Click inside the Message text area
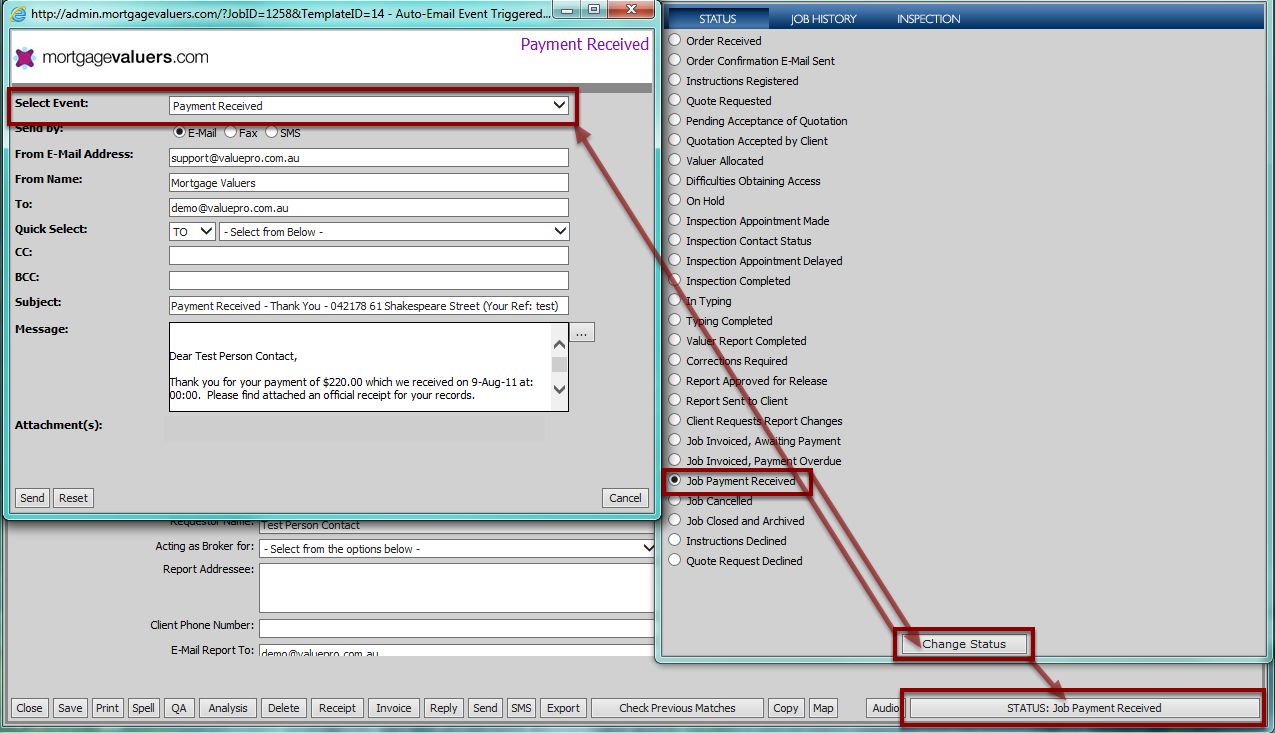The image size is (1275, 733). point(360,366)
